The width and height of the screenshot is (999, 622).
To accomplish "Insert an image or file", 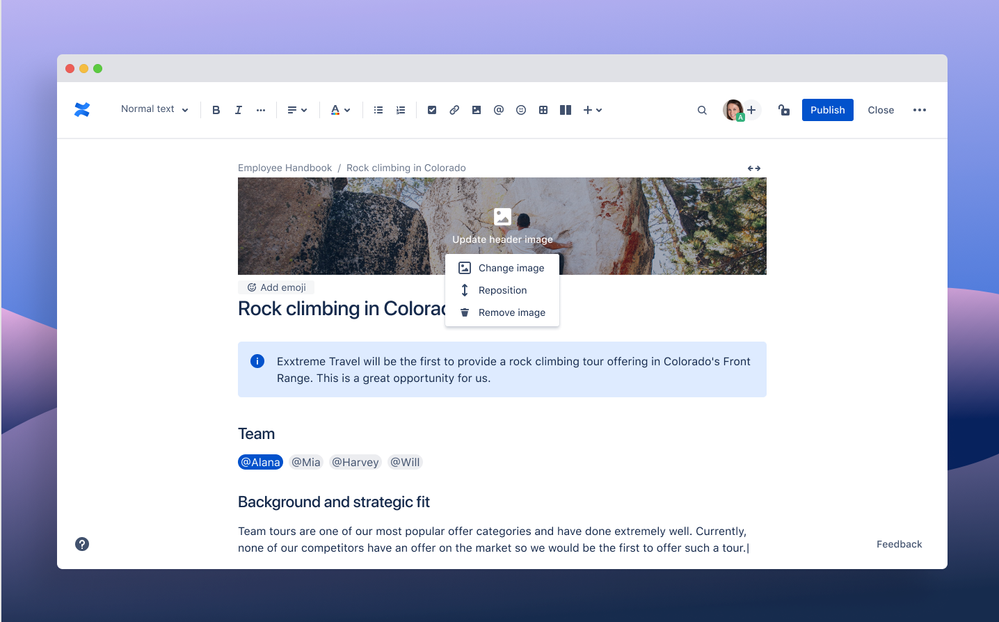I will tap(477, 110).
